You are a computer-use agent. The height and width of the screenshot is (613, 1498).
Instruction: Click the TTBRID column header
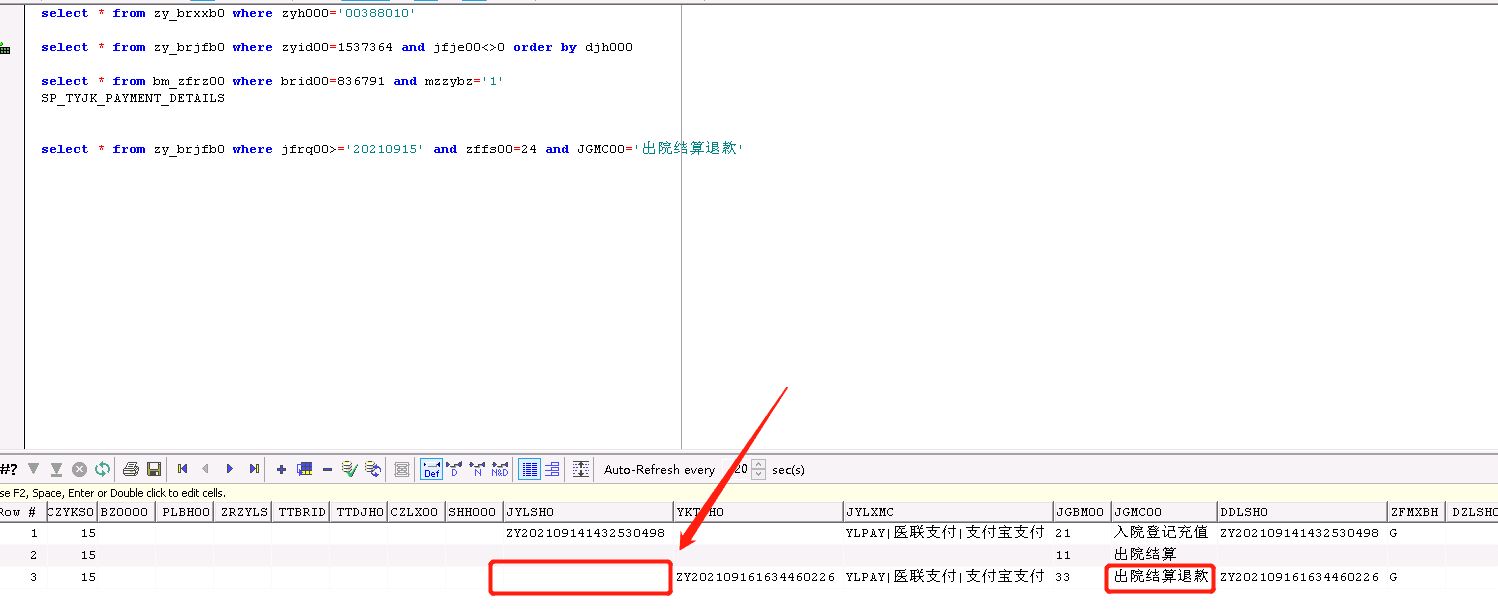click(x=301, y=512)
